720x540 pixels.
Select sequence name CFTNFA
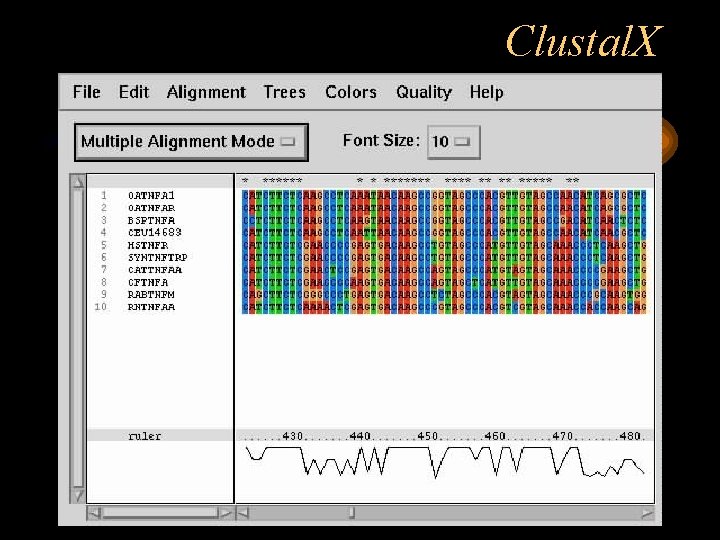click(x=148, y=282)
